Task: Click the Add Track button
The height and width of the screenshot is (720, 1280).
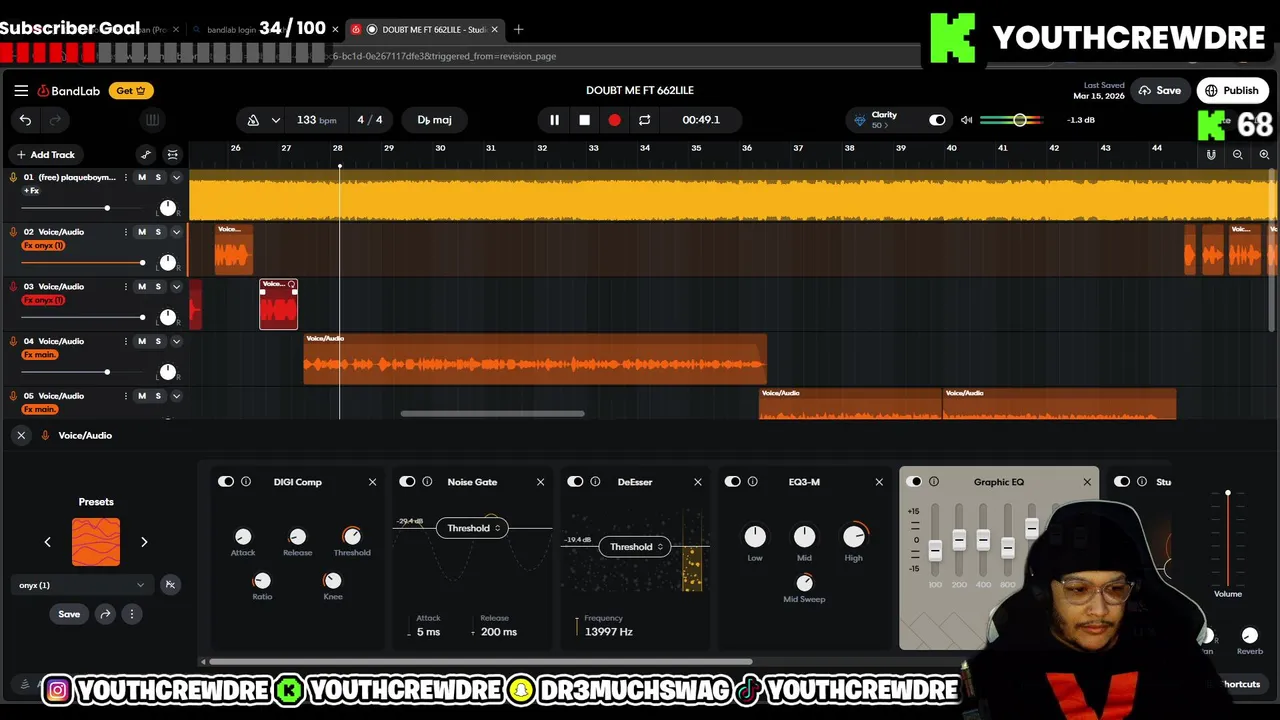Action: [46, 154]
